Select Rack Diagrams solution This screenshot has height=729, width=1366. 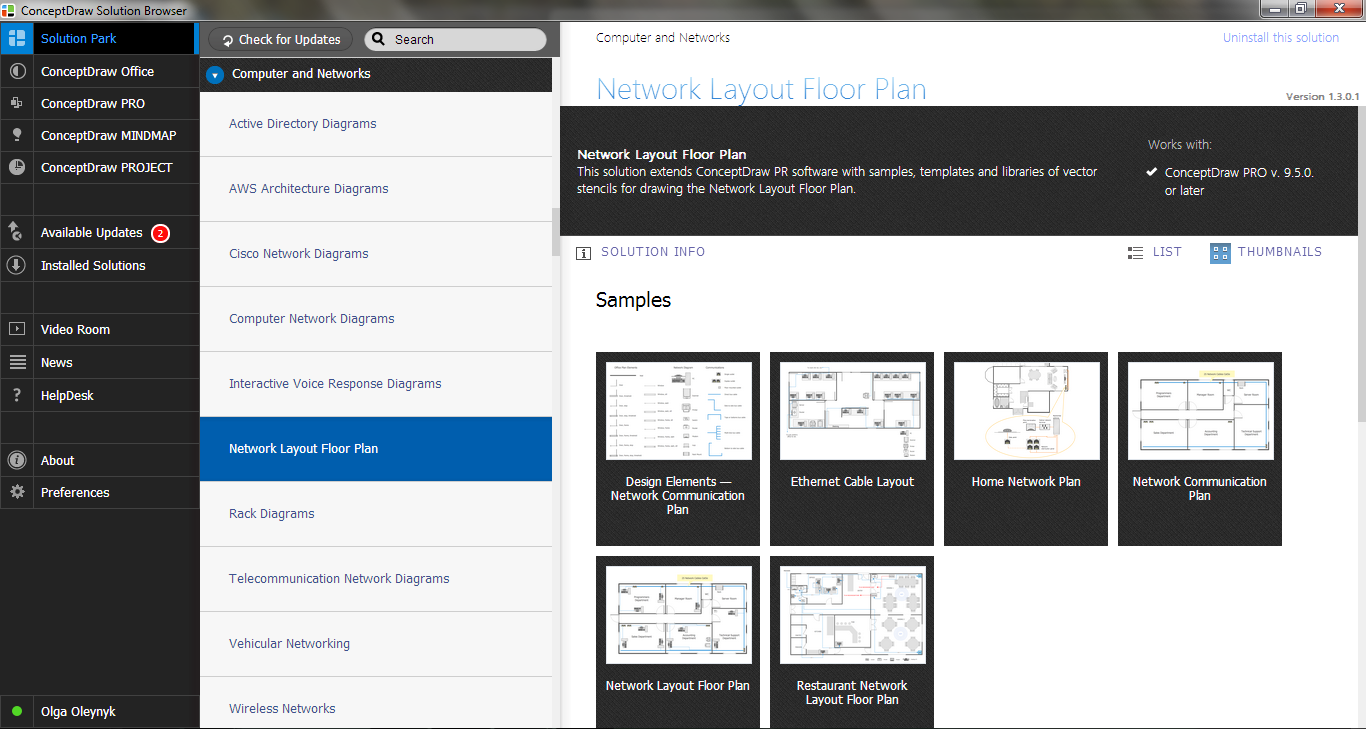[376, 514]
